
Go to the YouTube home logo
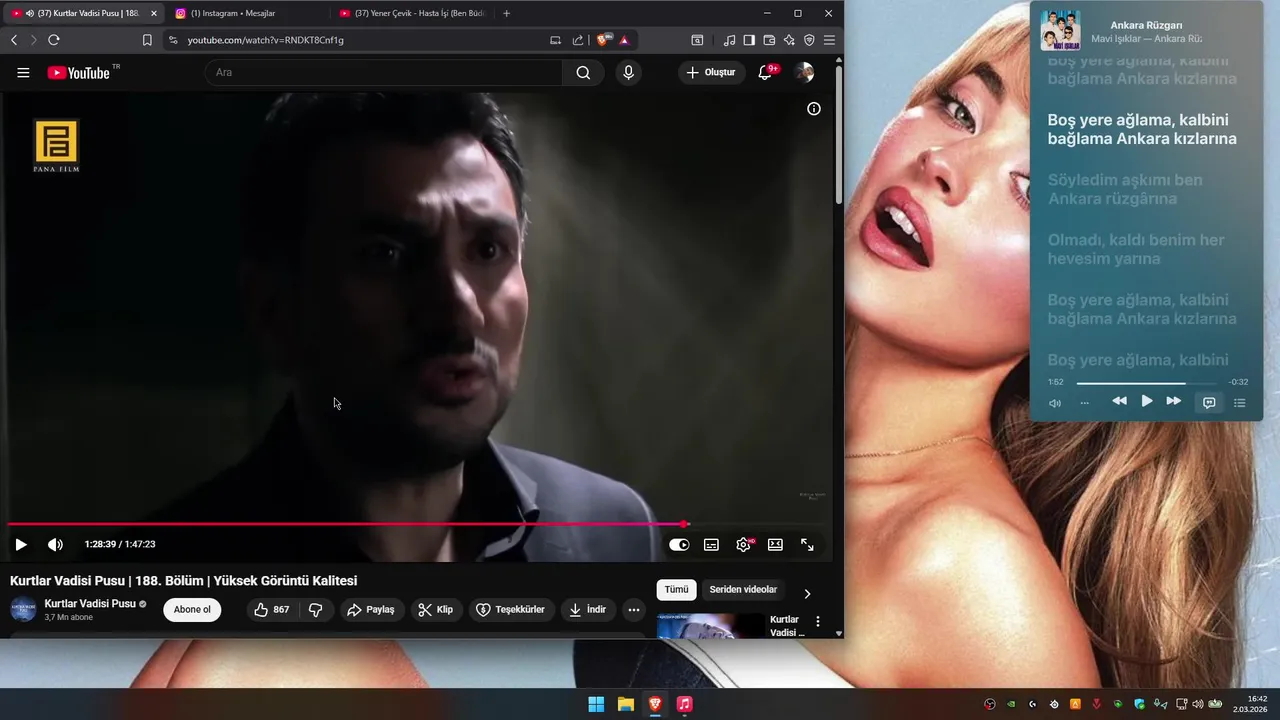[79, 72]
